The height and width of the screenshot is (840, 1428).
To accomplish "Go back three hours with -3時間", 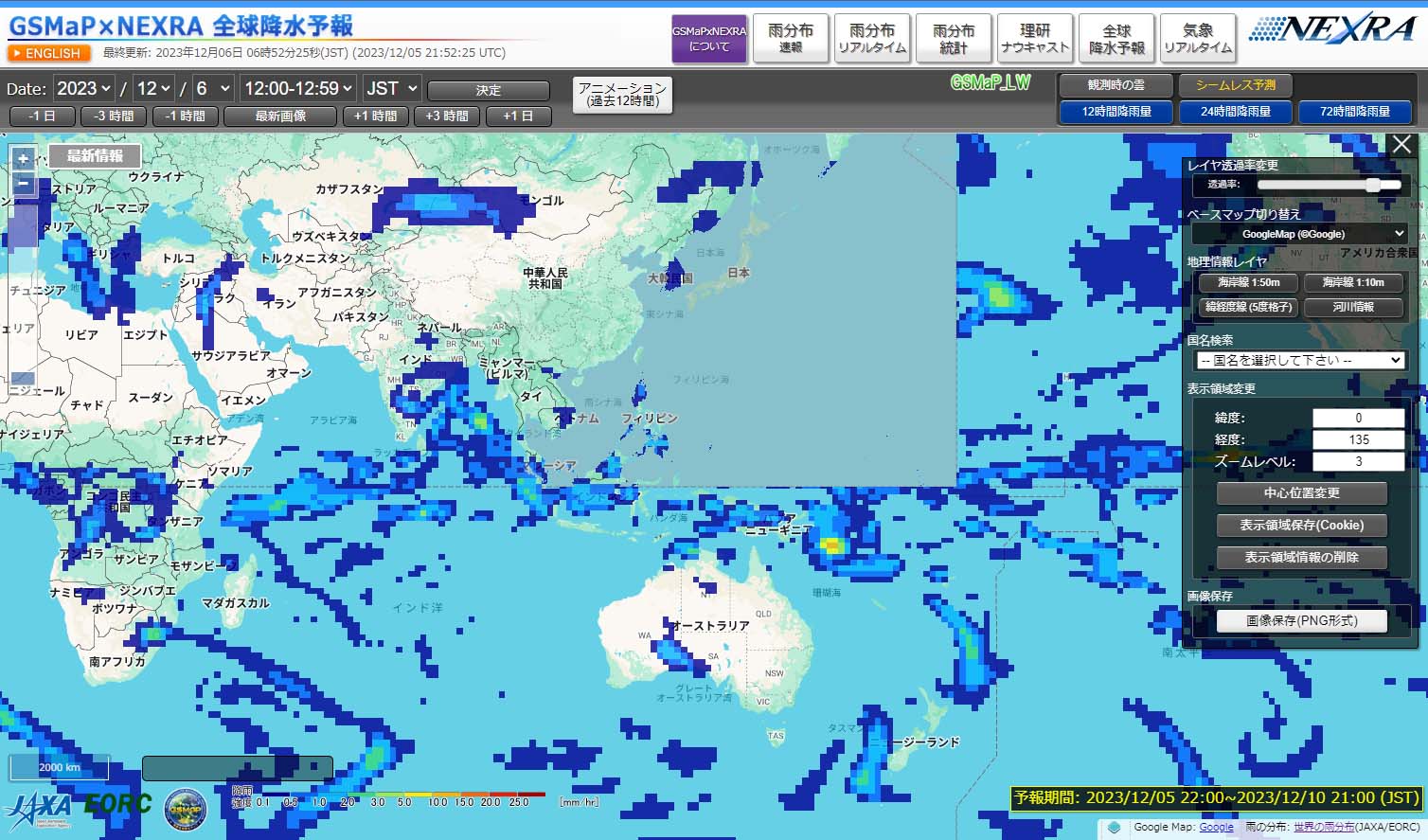I will [x=114, y=116].
